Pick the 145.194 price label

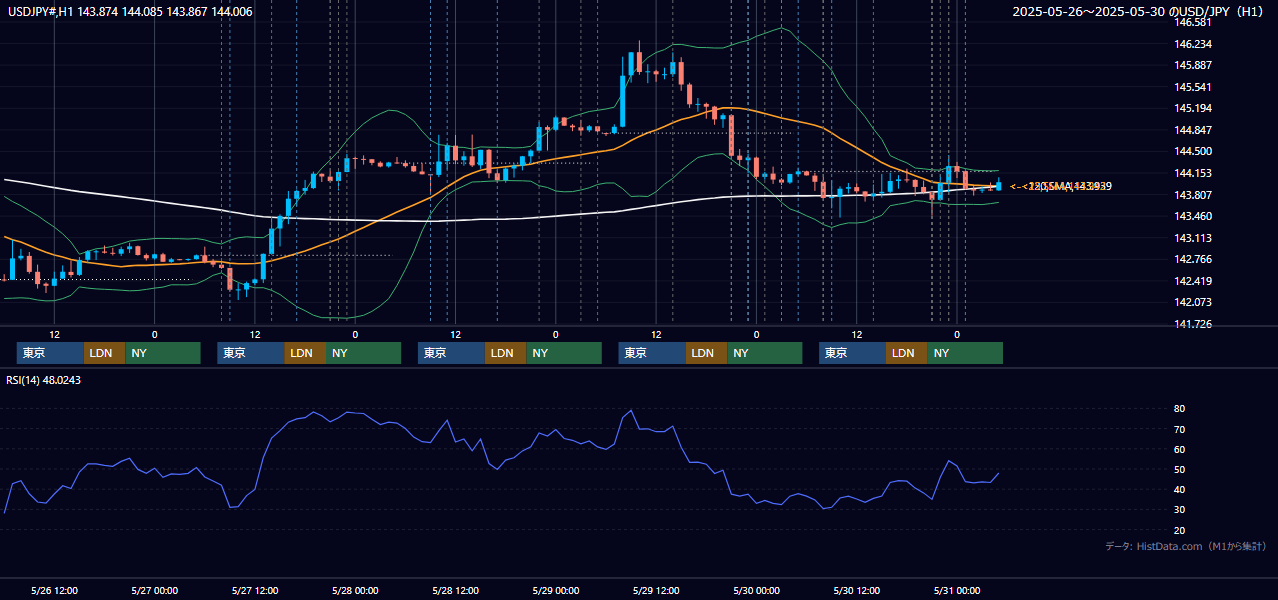tap(1193, 108)
